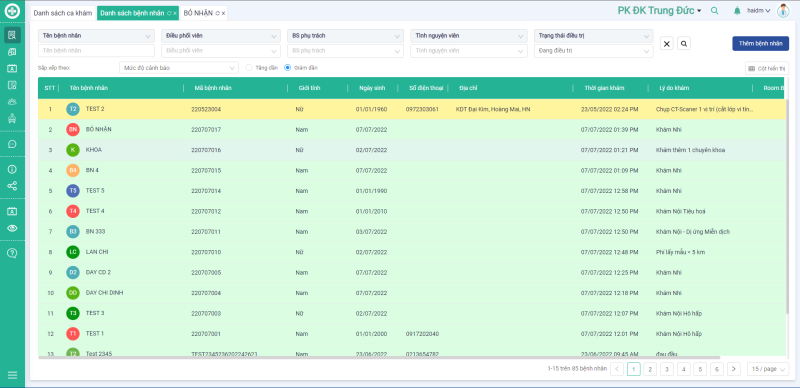Click the LC avatar of LAN CHI

tap(73, 252)
